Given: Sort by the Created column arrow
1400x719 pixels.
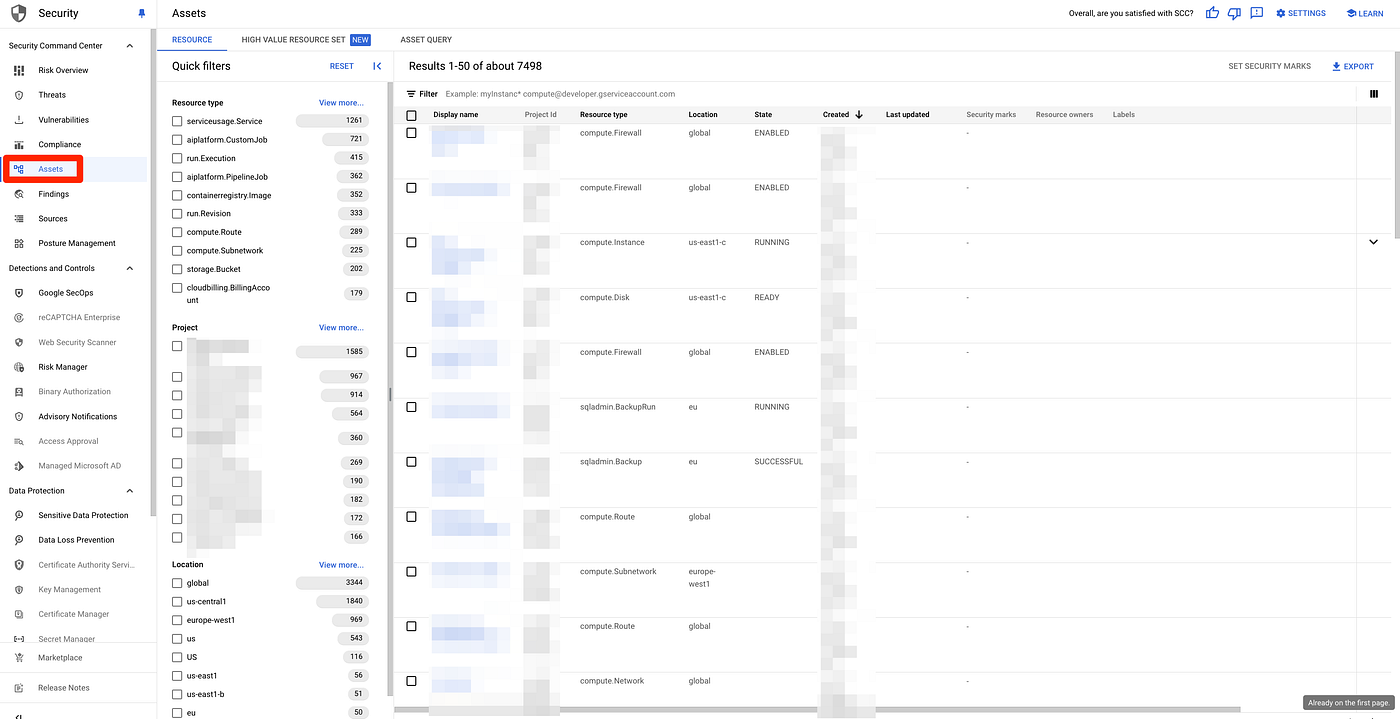Looking at the screenshot, I should [x=859, y=115].
